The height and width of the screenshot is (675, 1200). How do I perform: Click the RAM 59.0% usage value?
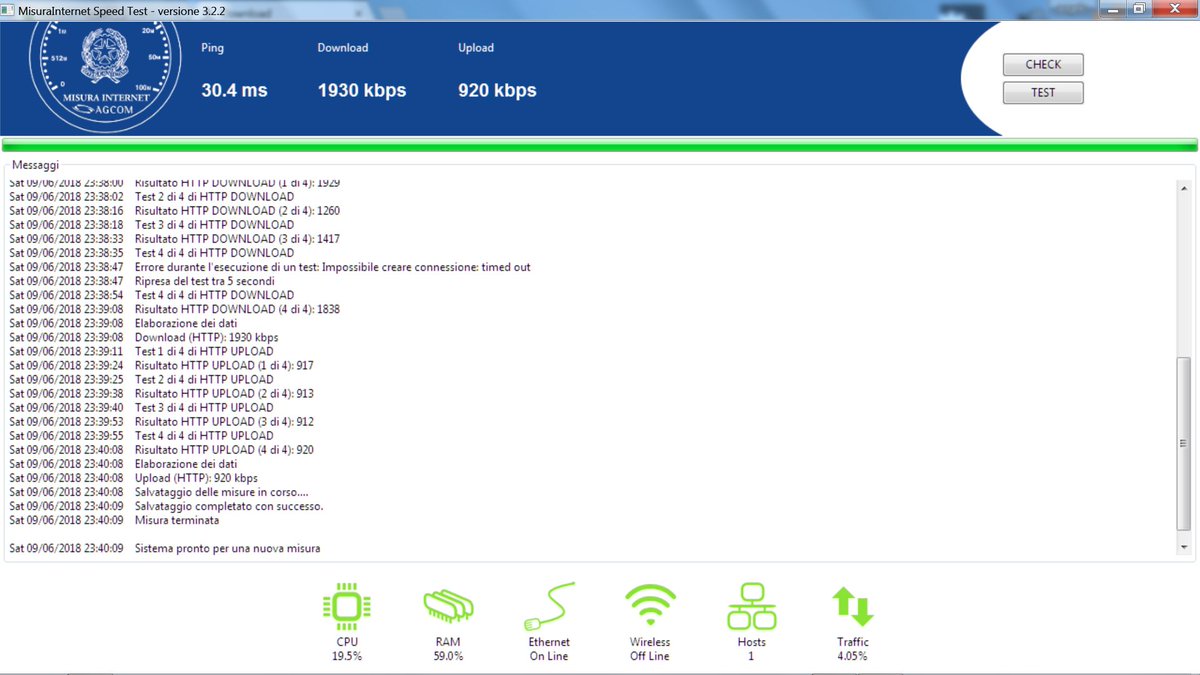click(x=448, y=656)
